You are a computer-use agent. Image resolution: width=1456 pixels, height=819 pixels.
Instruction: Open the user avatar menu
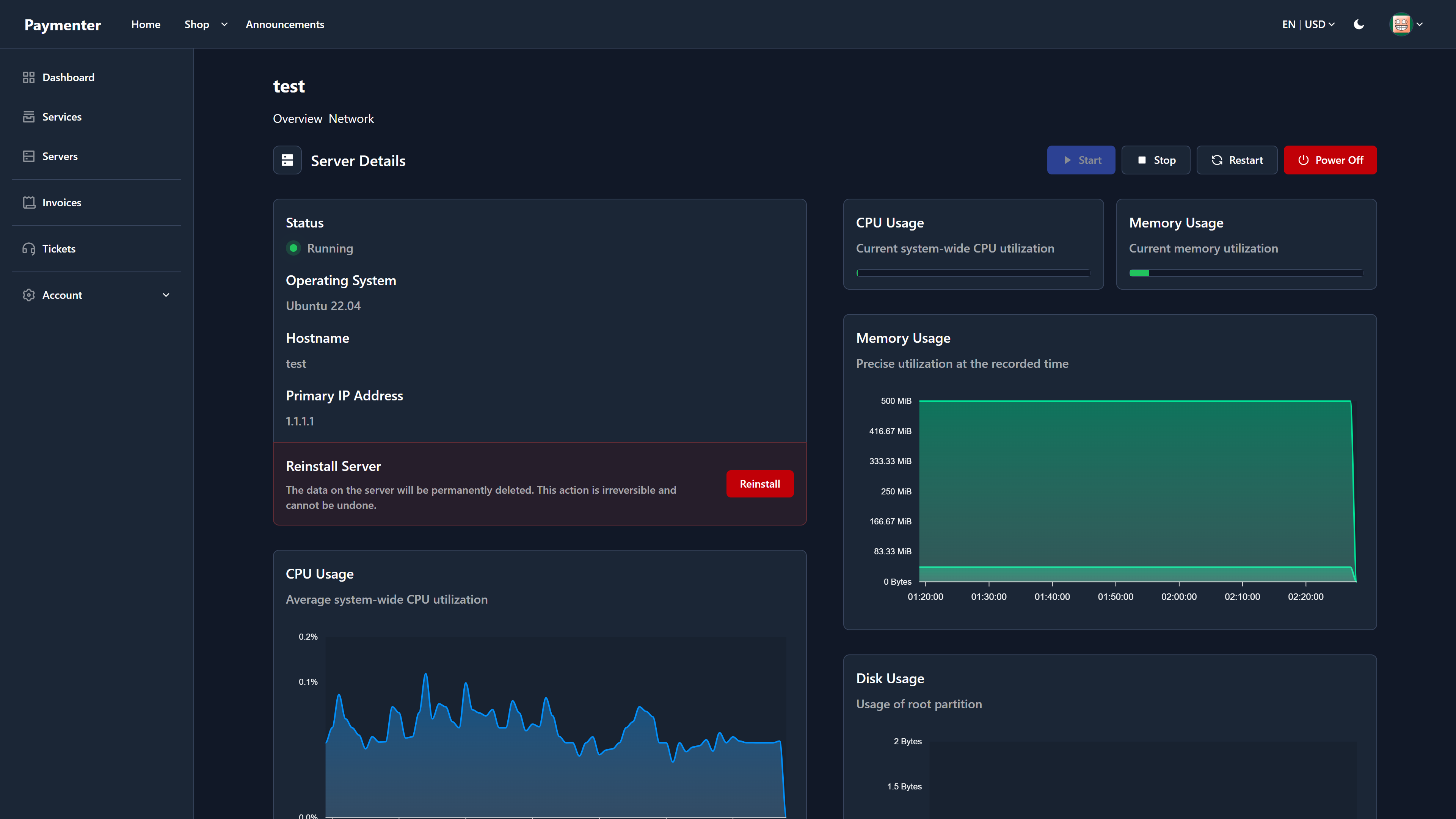point(1406,24)
